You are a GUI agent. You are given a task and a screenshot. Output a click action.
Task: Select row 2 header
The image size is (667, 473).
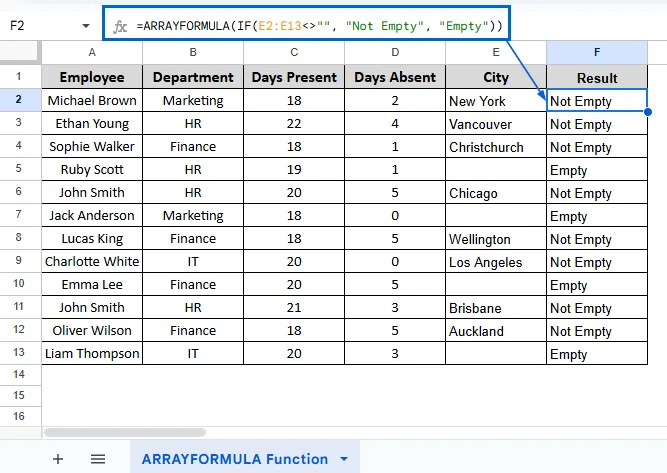click(20, 100)
